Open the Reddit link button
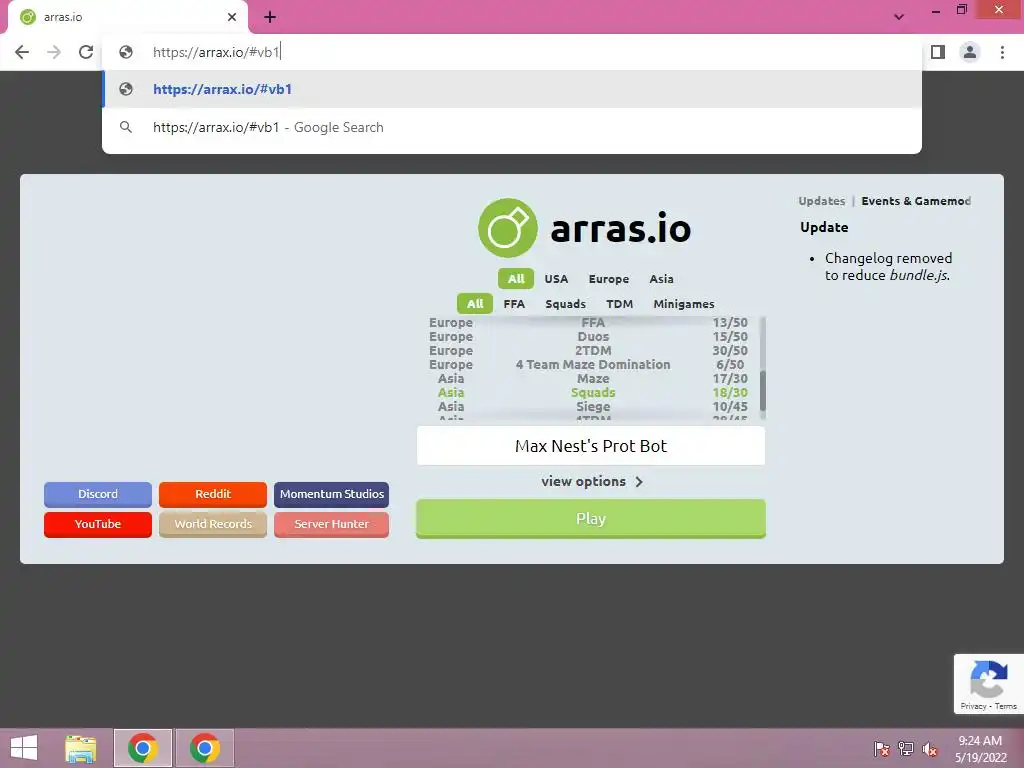Image resolution: width=1024 pixels, height=768 pixels. (213, 494)
